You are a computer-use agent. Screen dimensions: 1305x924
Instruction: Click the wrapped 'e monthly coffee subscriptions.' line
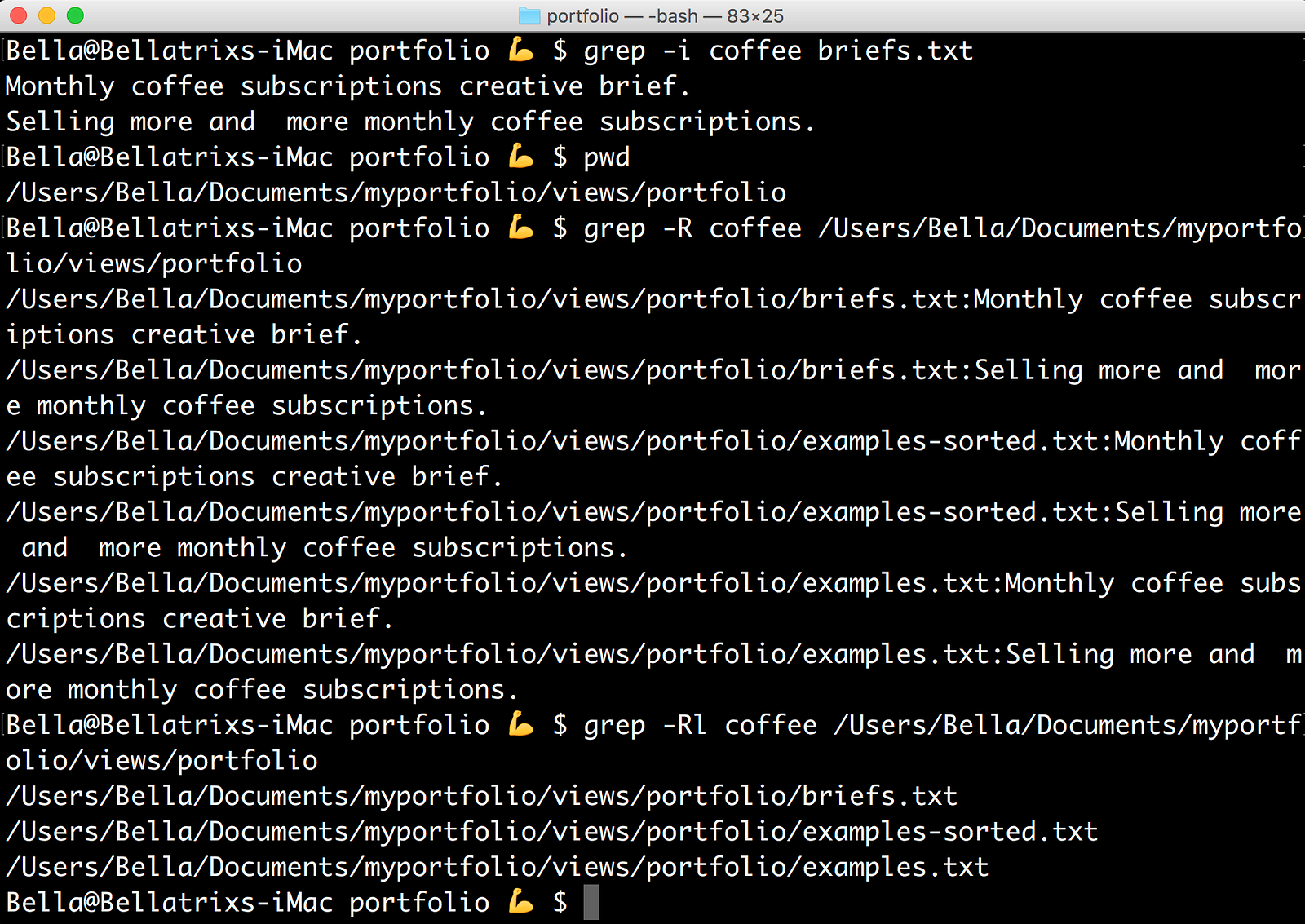[246, 405]
